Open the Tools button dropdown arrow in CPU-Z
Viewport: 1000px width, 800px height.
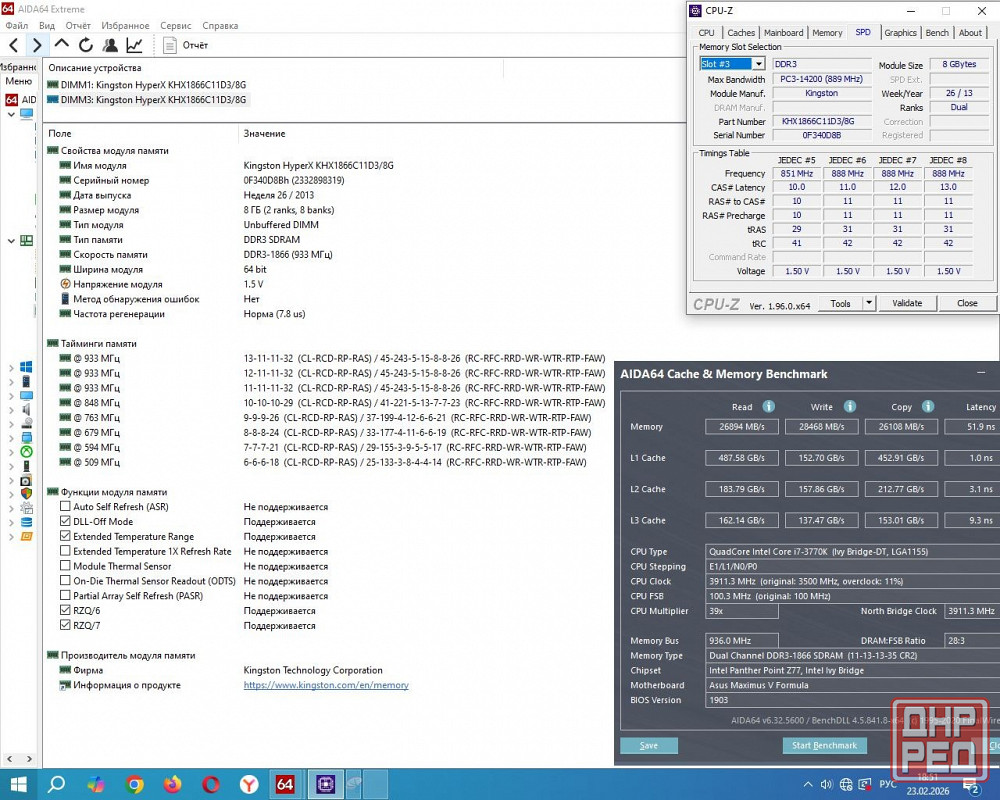pyautogui.click(x=868, y=303)
